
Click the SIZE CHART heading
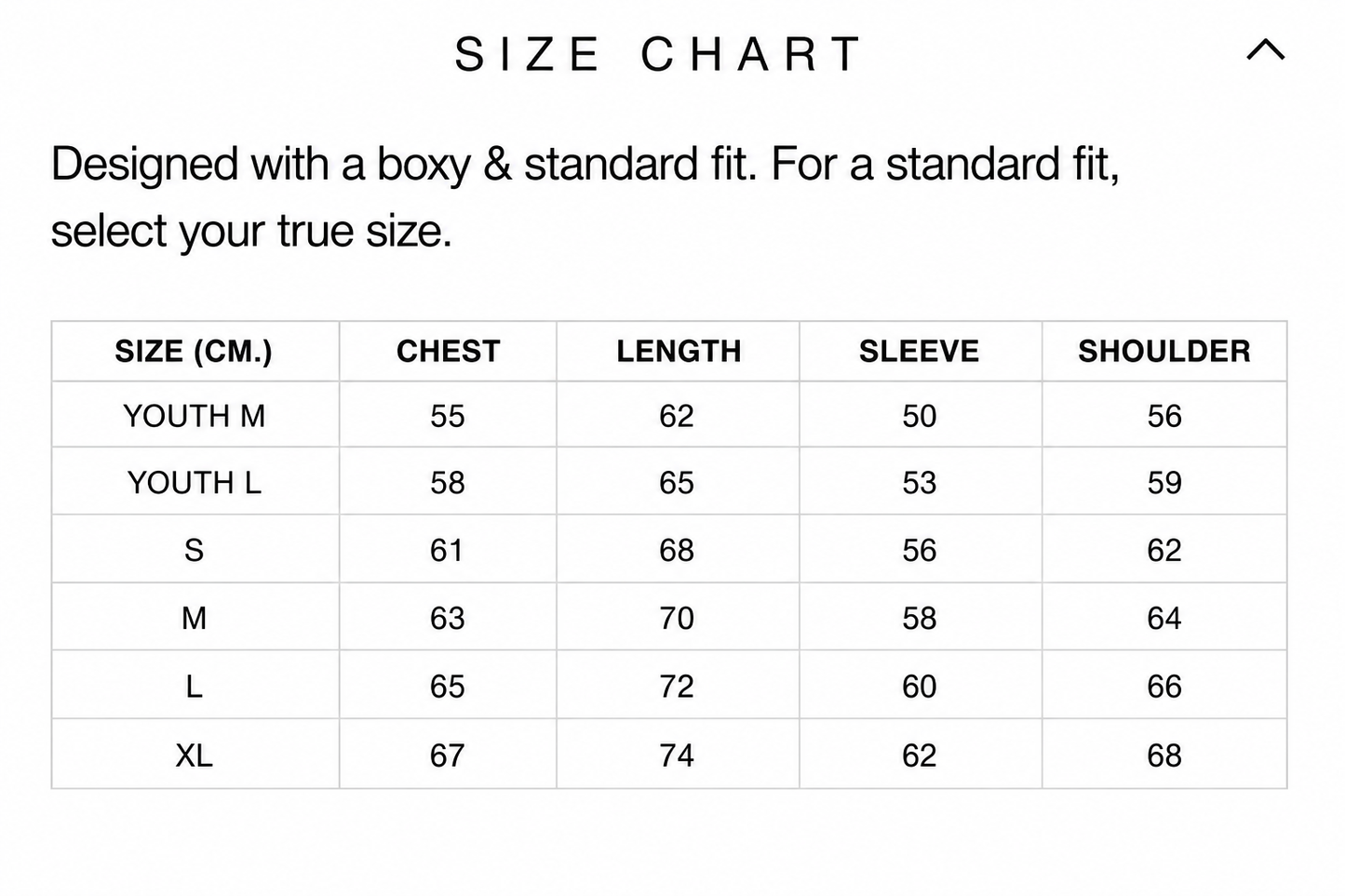(x=659, y=54)
